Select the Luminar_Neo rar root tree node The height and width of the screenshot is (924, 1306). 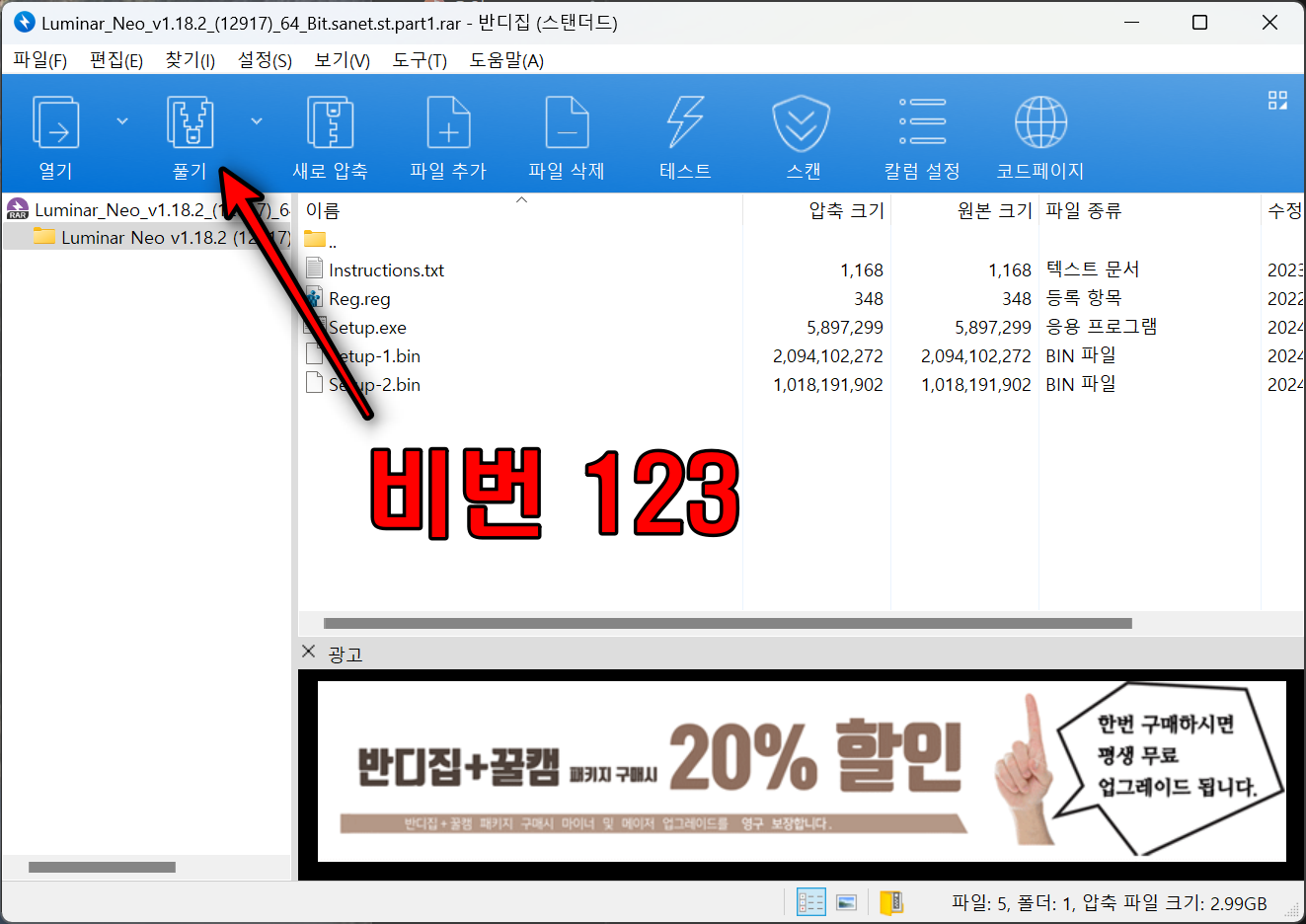pos(148,209)
